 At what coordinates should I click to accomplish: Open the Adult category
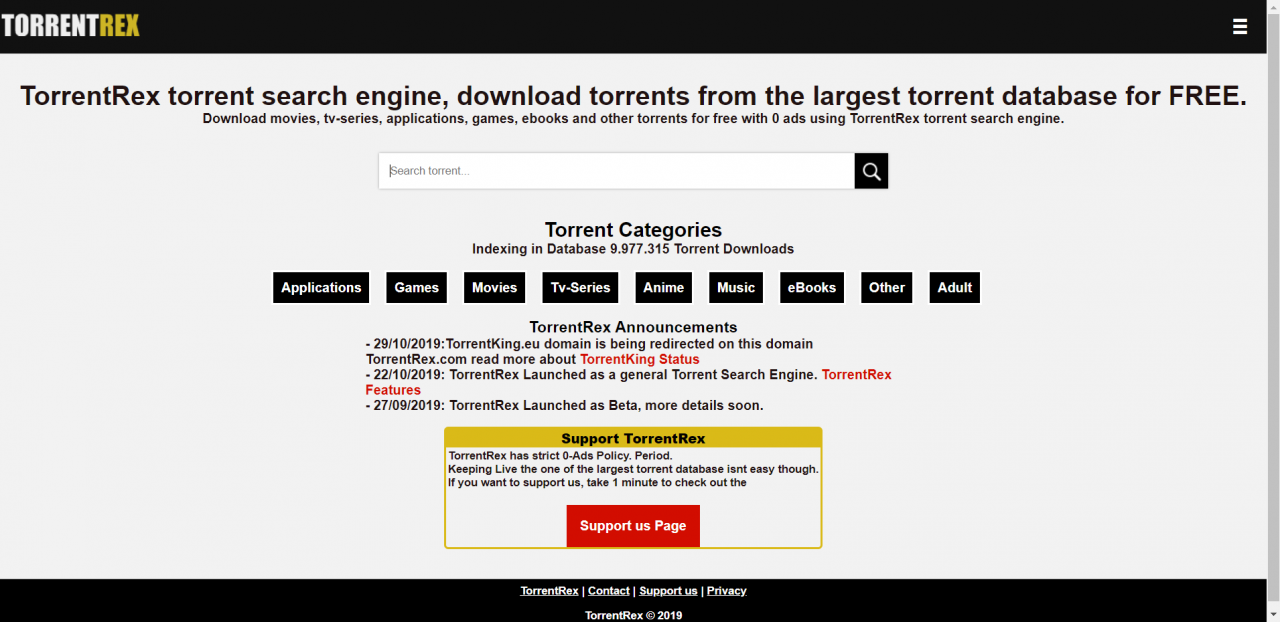(x=955, y=288)
